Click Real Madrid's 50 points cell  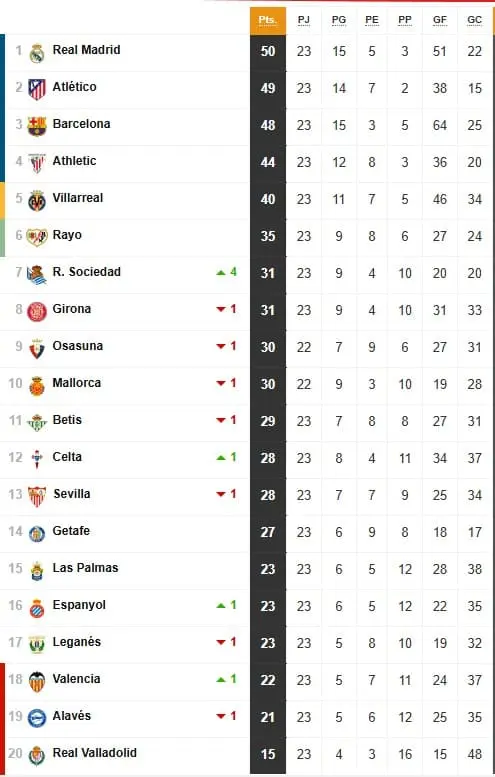point(268,52)
